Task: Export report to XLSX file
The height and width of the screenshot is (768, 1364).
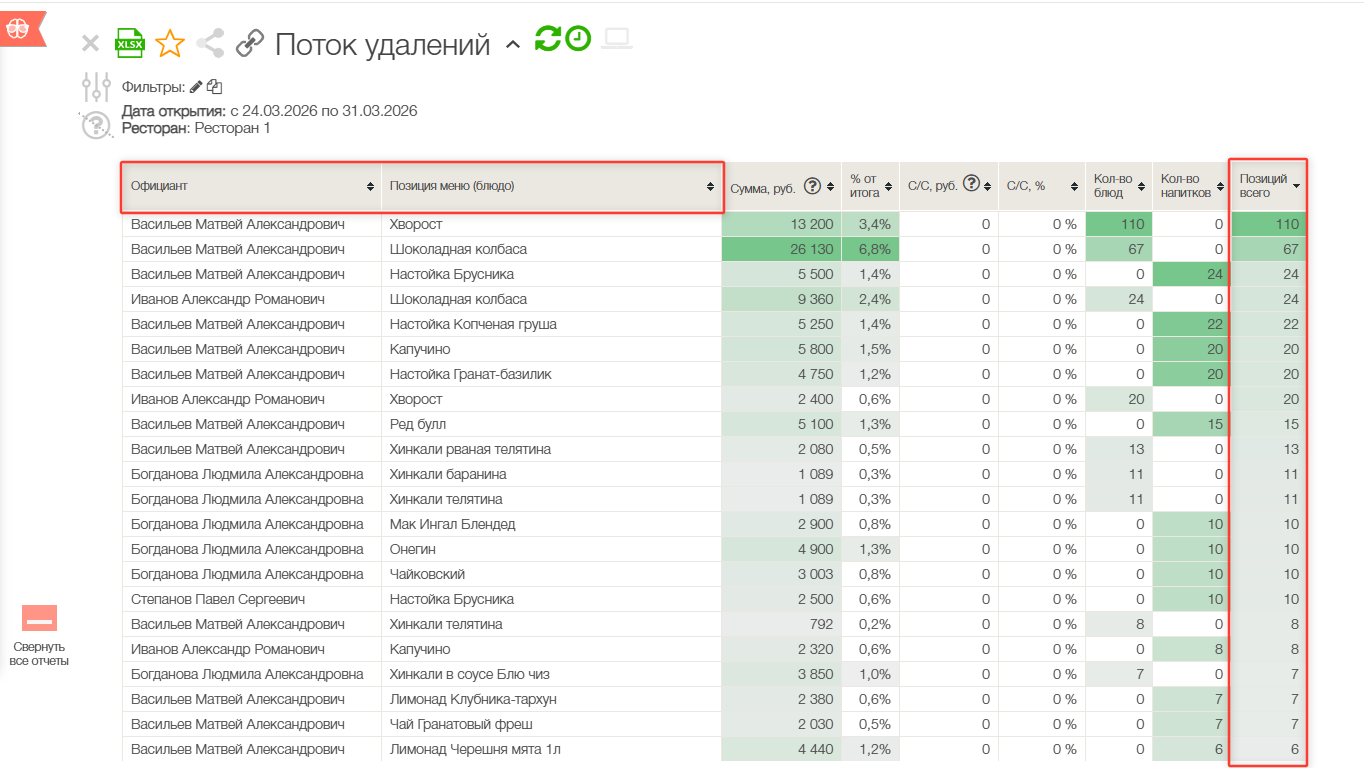Action: tap(130, 42)
